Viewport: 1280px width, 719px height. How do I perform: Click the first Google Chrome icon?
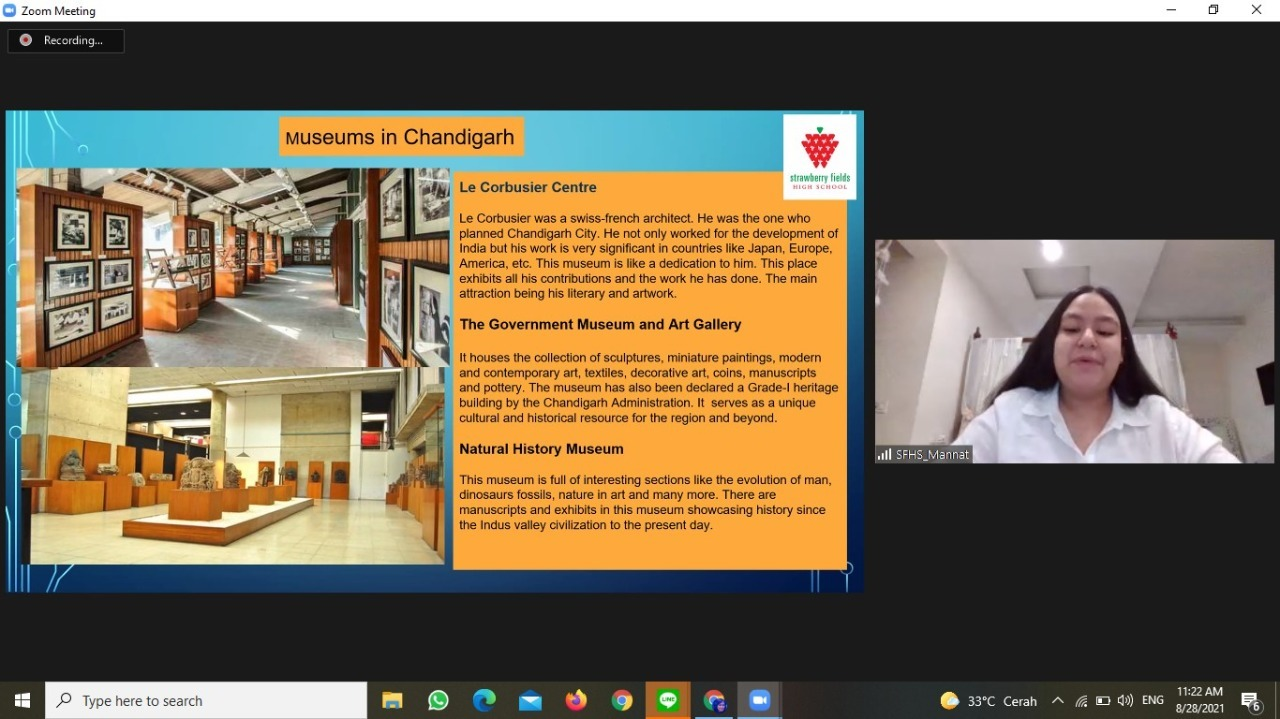click(x=622, y=701)
